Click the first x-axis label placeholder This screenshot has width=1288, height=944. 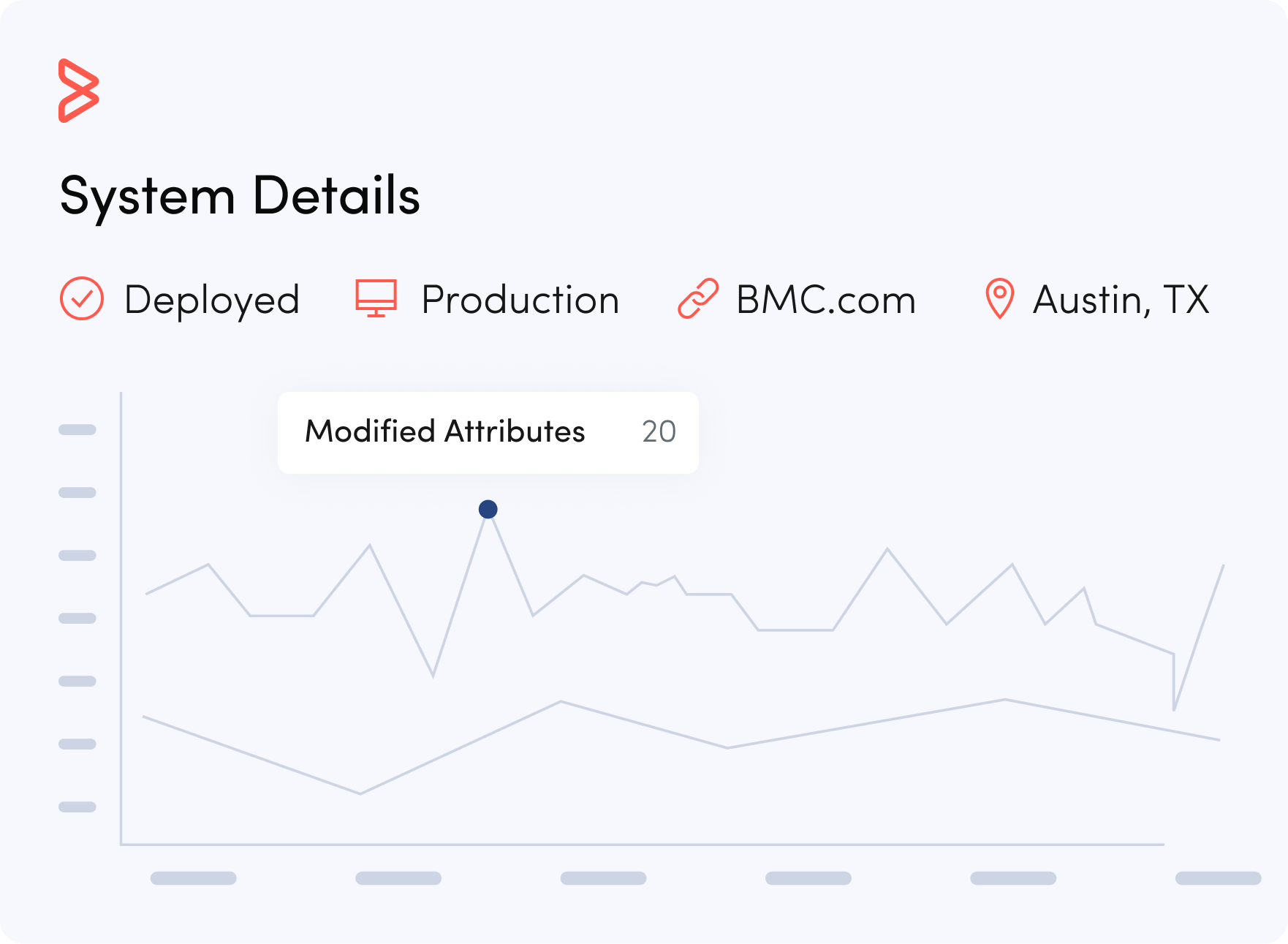[x=194, y=877]
